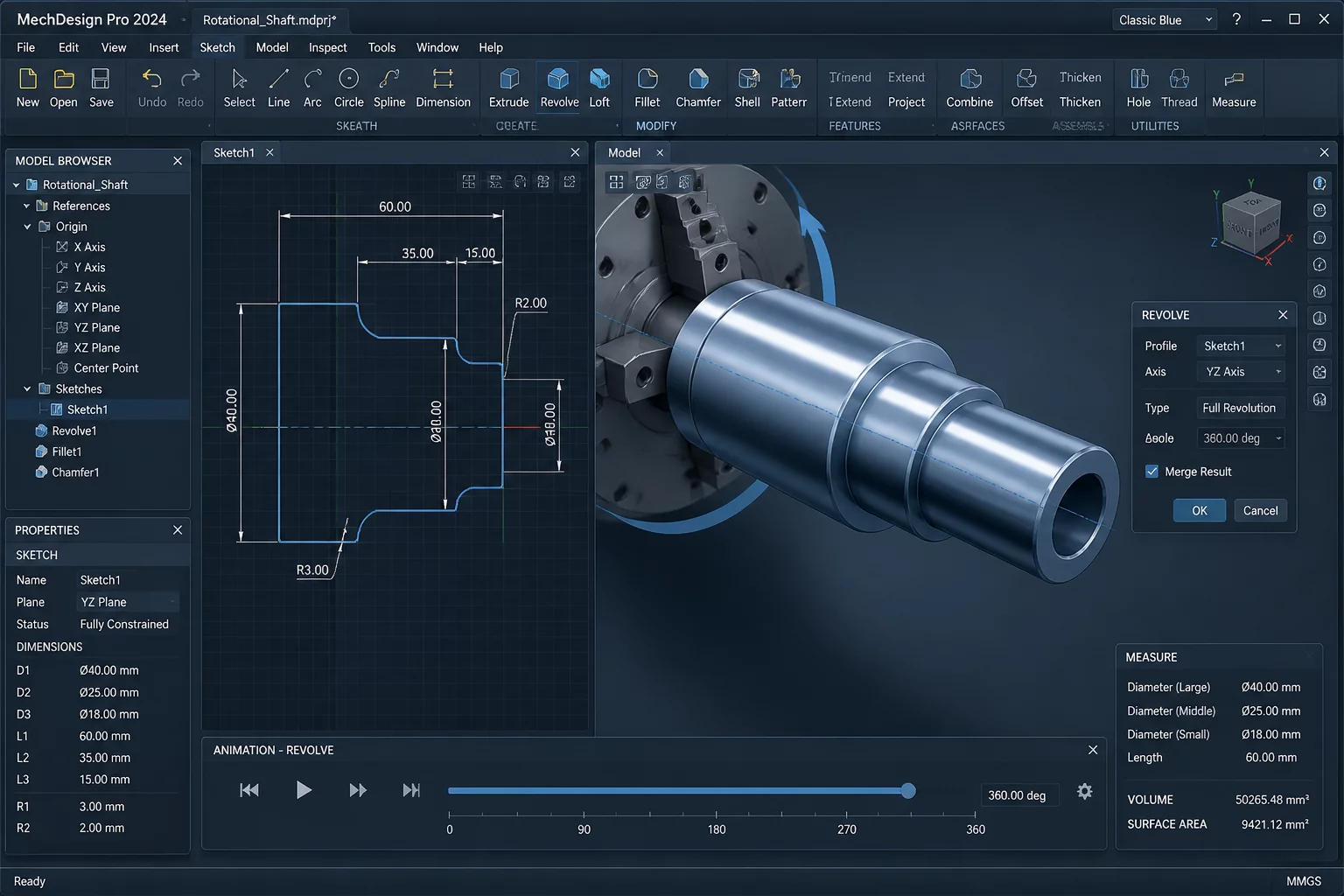The width and height of the screenshot is (1344, 896).
Task: Collapse the Sketches tree node
Action: pyautogui.click(x=27, y=388)
